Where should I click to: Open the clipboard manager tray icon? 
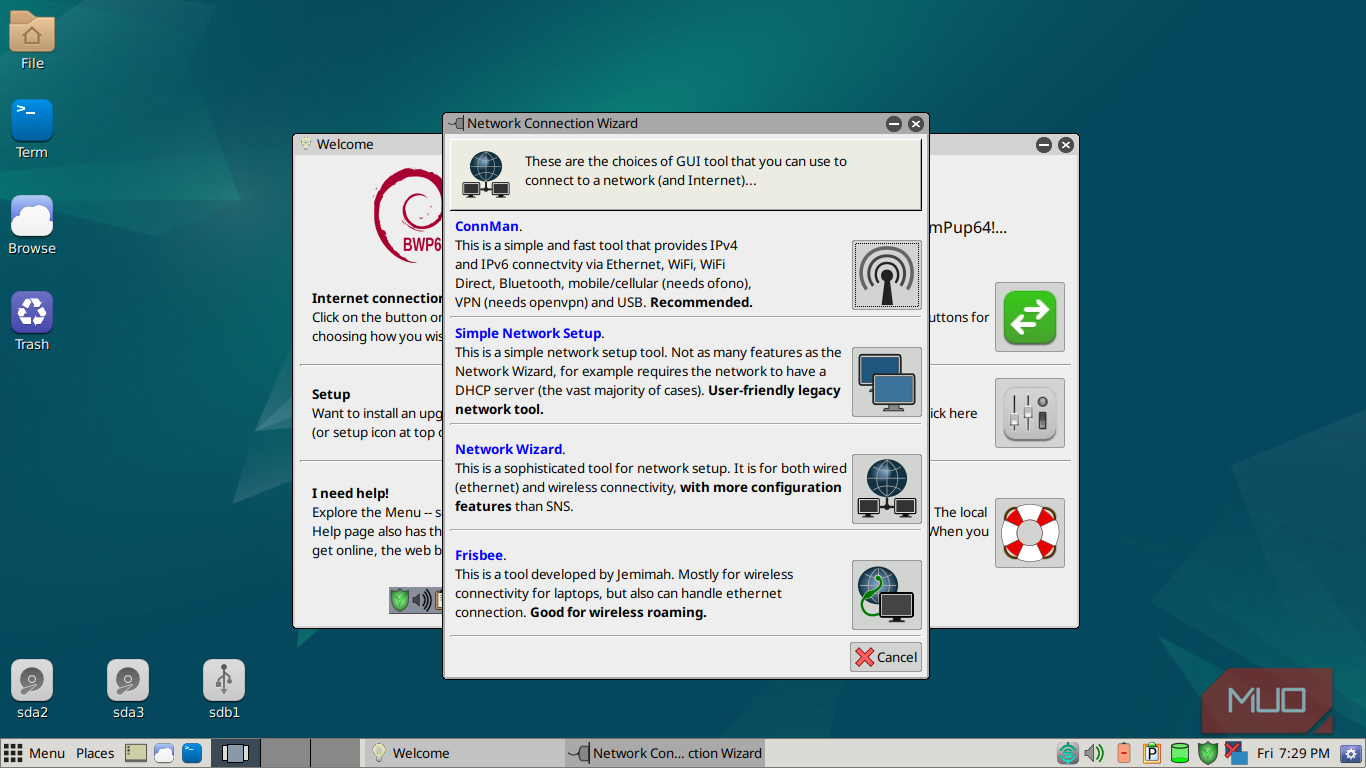[x=1152, y=753]
